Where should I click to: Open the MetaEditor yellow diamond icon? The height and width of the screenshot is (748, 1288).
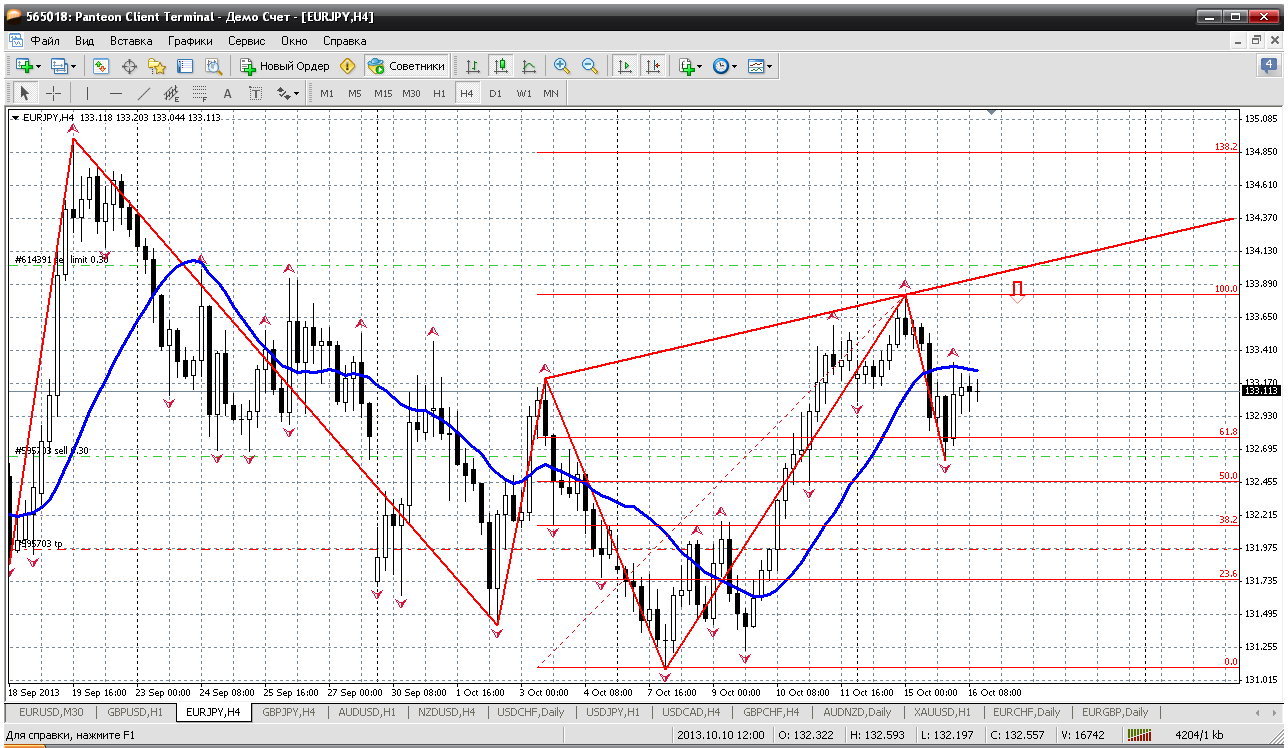tap(347, 66)
